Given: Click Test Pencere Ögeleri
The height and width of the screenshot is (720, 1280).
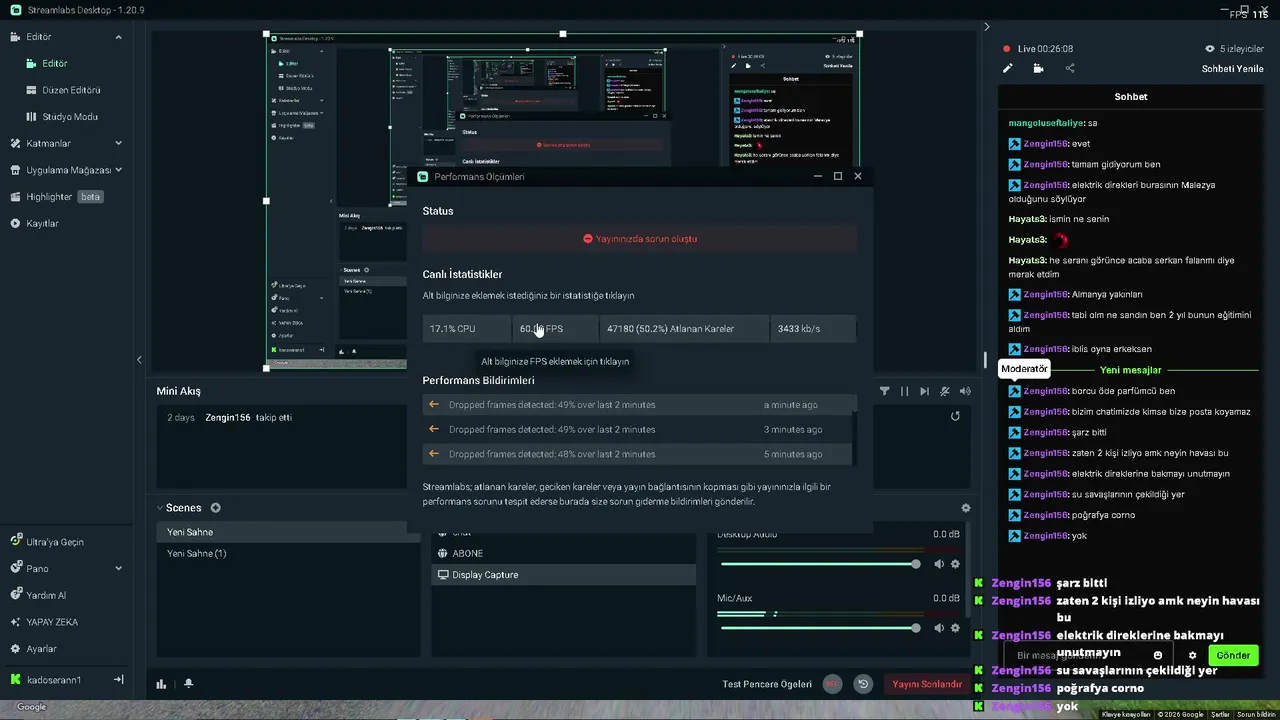Looking at the screenshot, I should pyautogui.click(x=767, y=684).
